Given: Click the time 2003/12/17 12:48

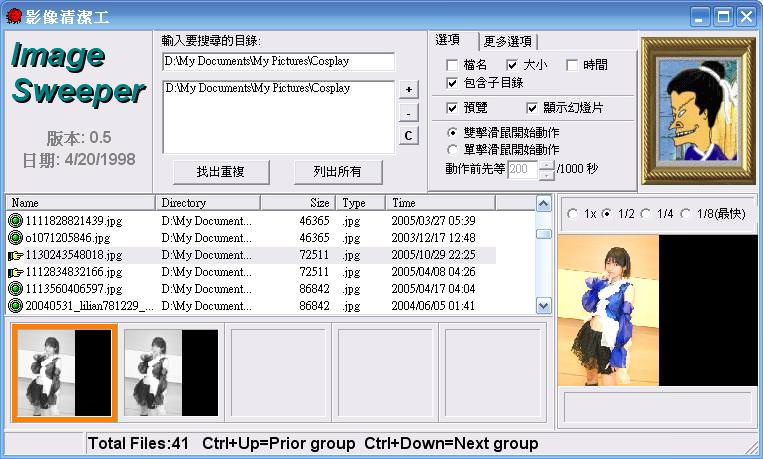Looking at the screenshot, I should [433, 238].
